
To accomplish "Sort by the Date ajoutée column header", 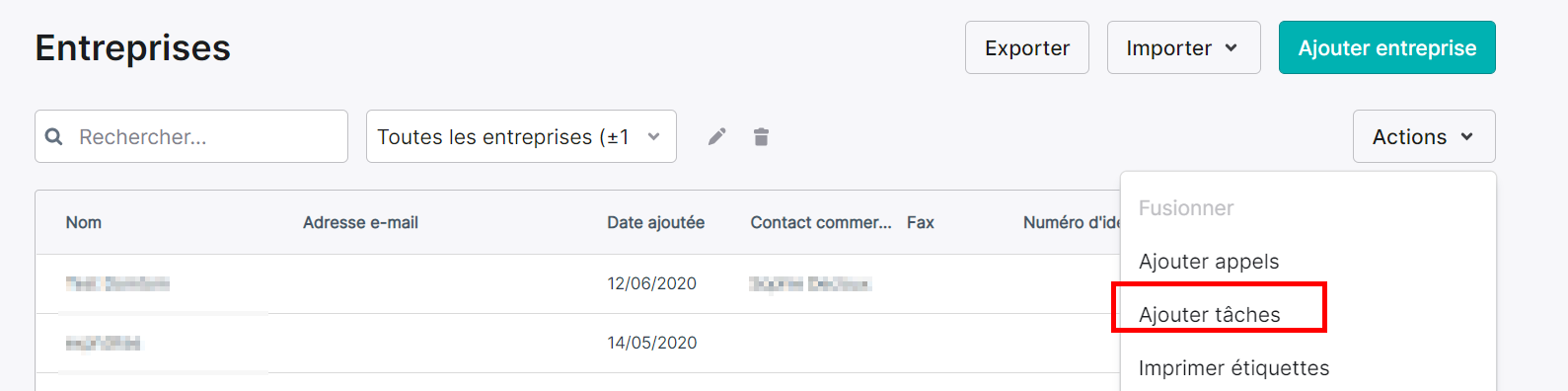I will [x=655, y=223].
